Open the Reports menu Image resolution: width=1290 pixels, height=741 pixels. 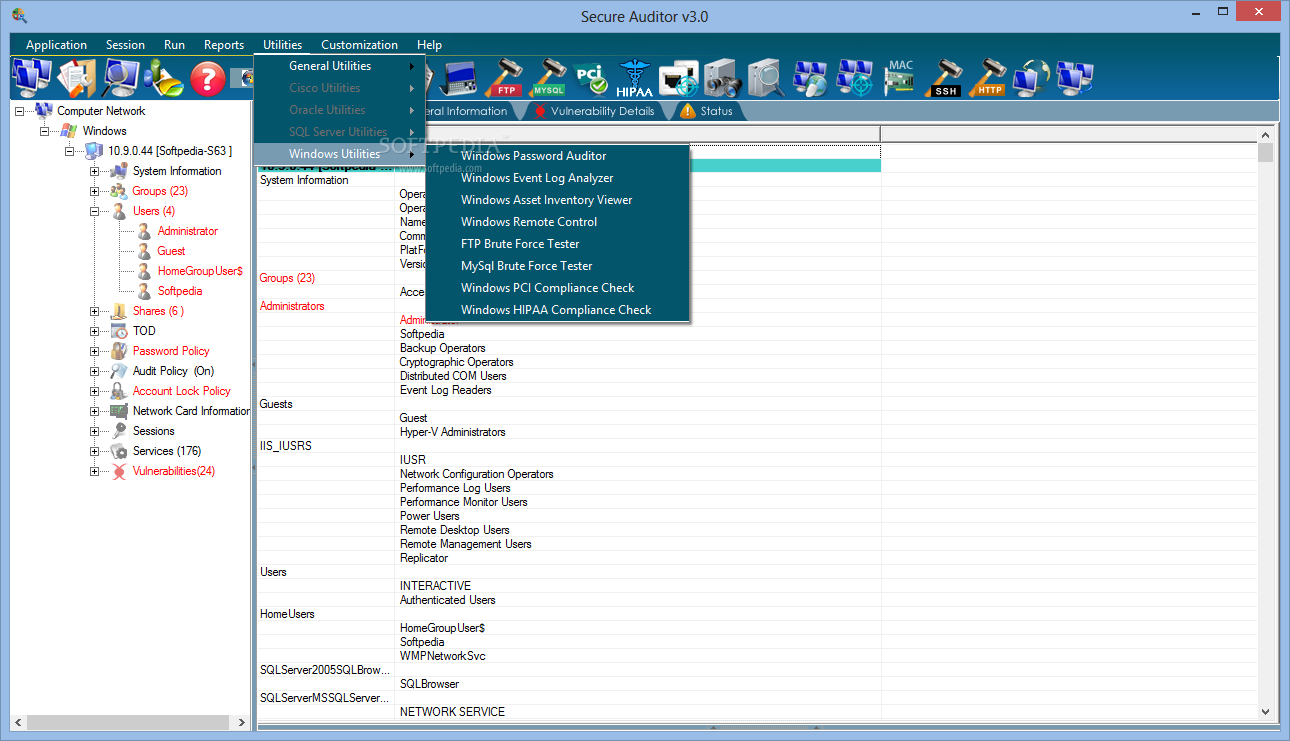coord(224,45)
